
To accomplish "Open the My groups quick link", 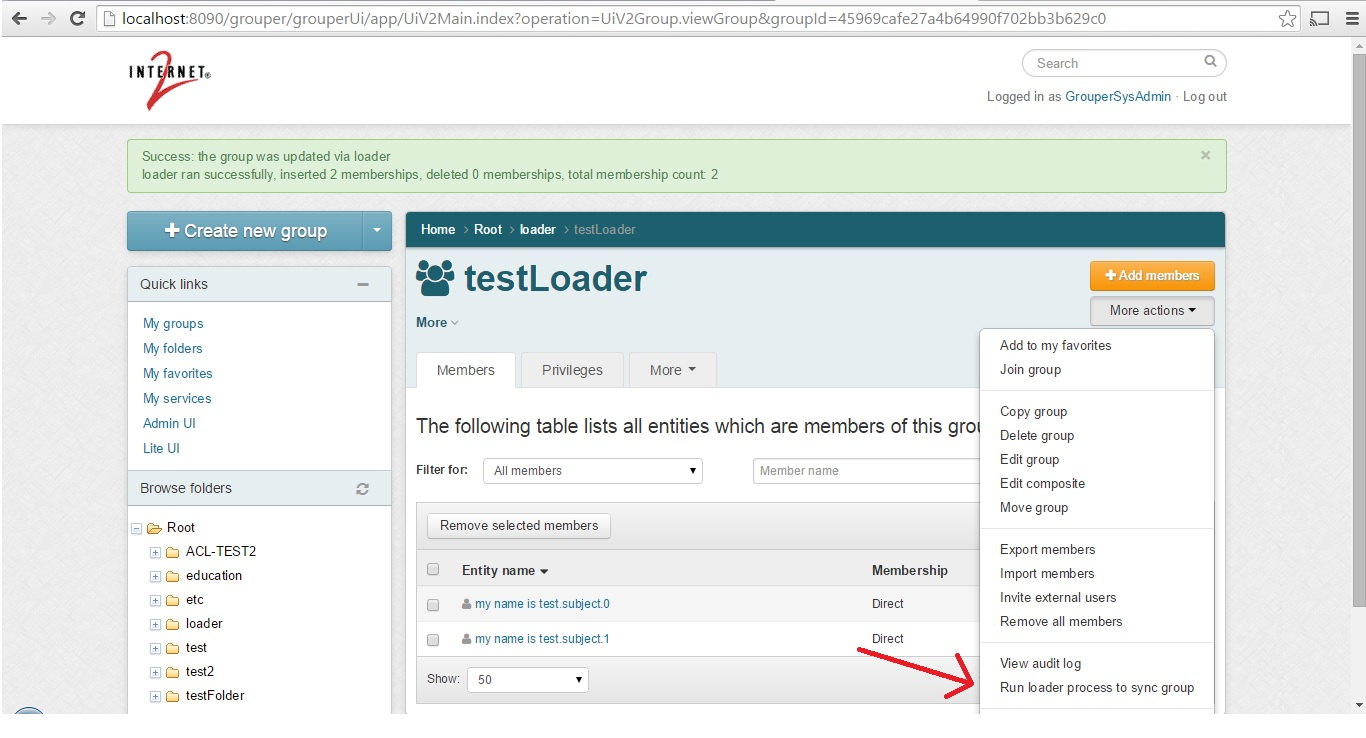I will 173,324.
